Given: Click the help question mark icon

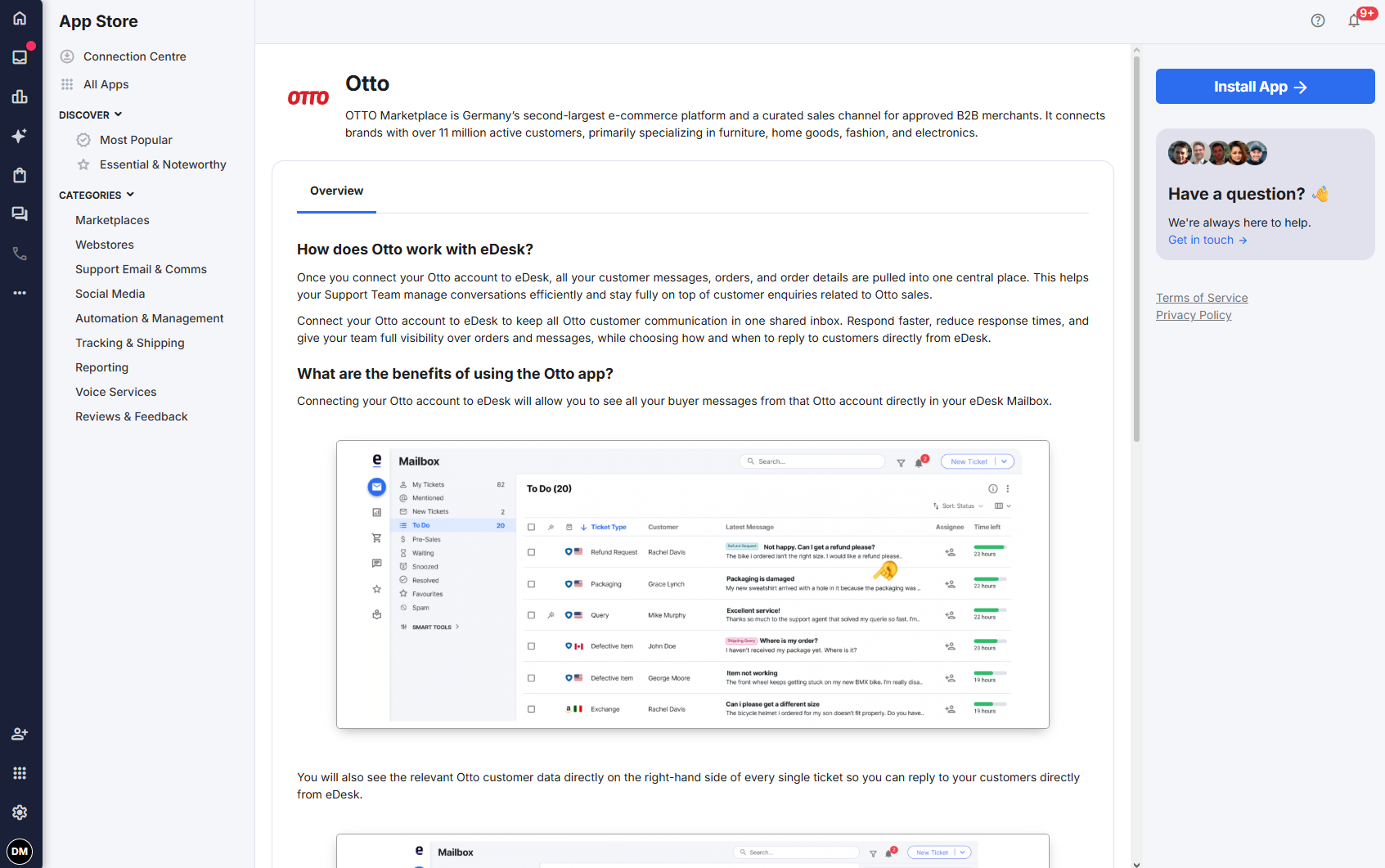Looking at the screenshot, I should (1317, 21).
